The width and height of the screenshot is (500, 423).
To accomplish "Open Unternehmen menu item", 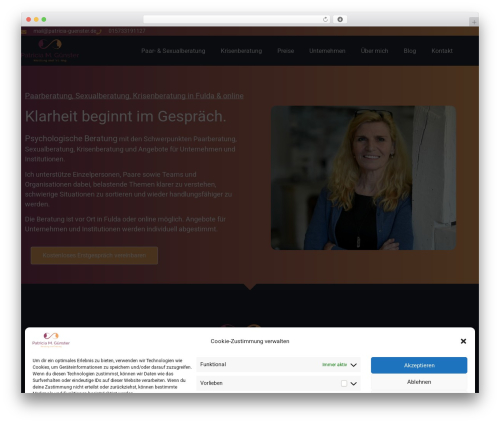I will point(327,51).
